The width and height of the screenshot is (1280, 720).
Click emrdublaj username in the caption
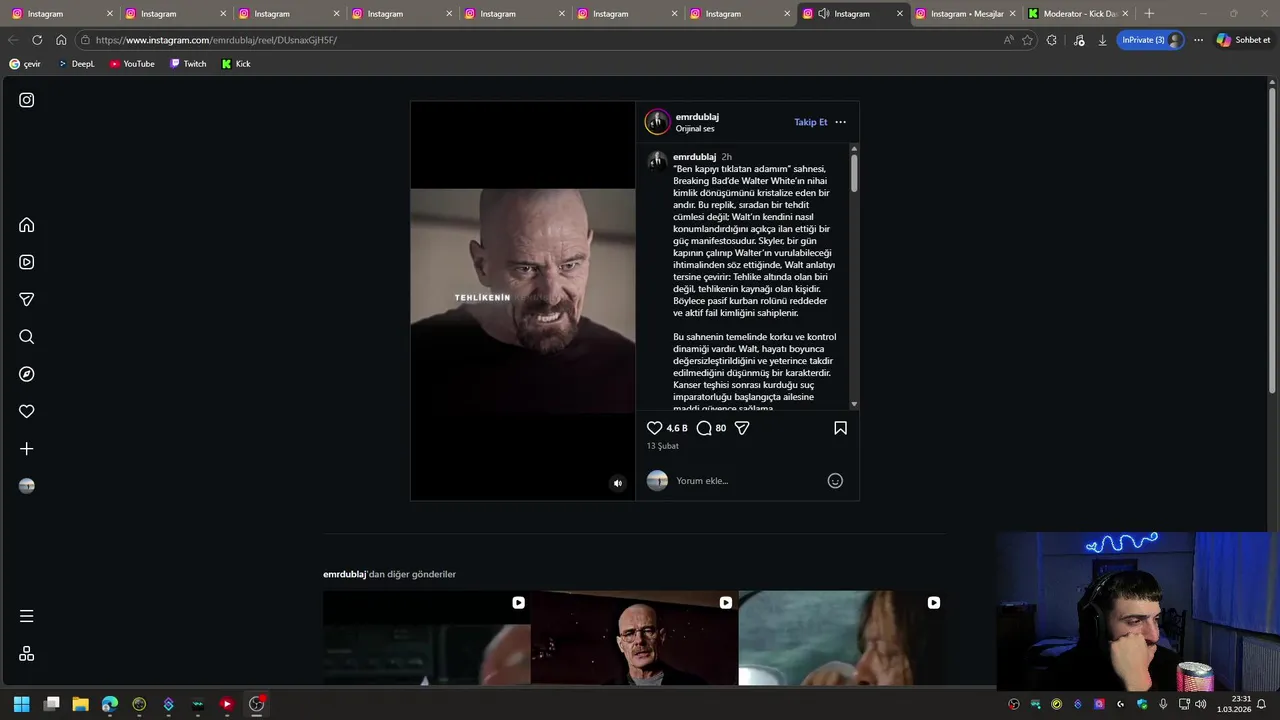pos(694,157)
